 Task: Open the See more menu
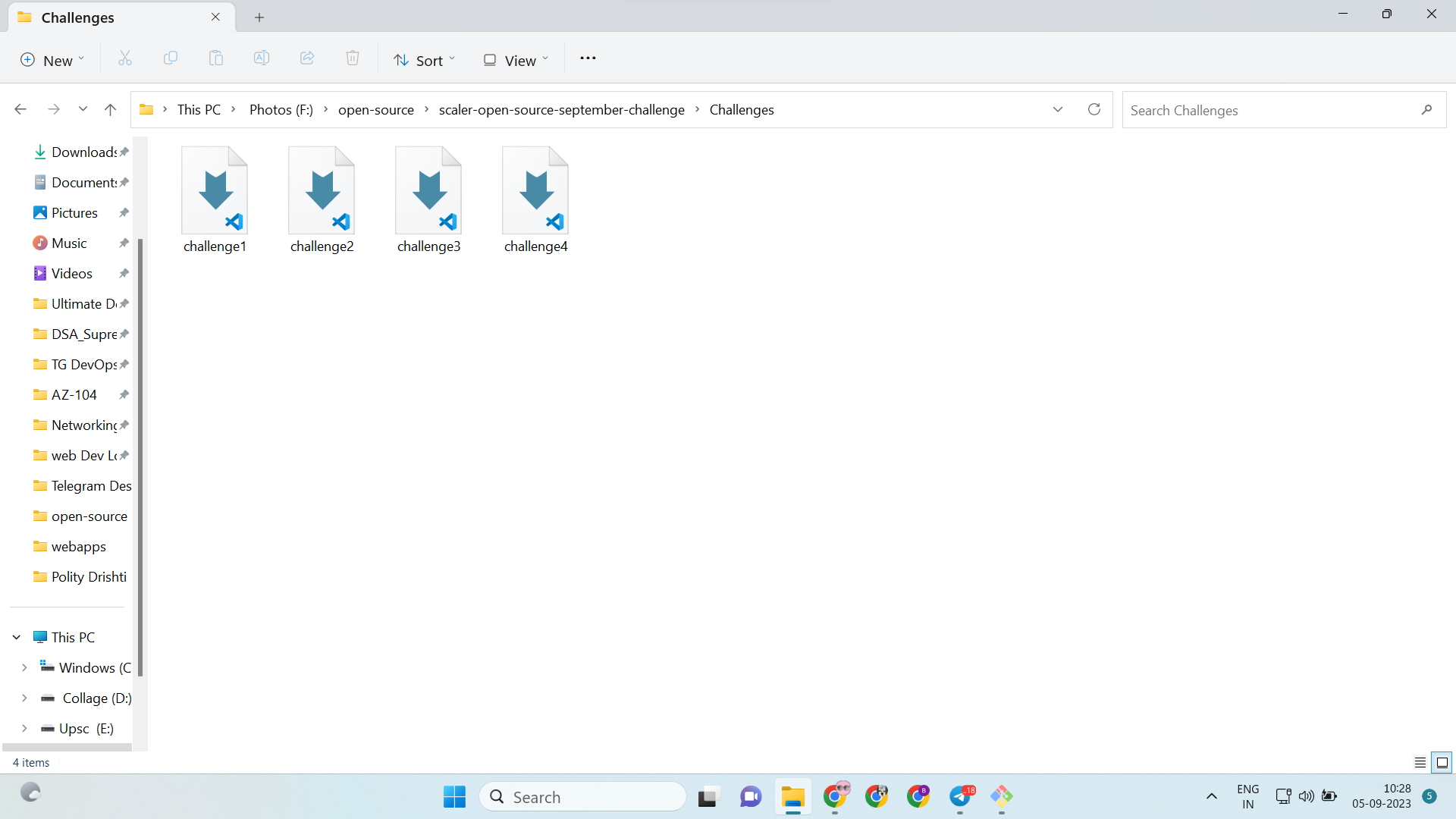(x=588, y=58)
